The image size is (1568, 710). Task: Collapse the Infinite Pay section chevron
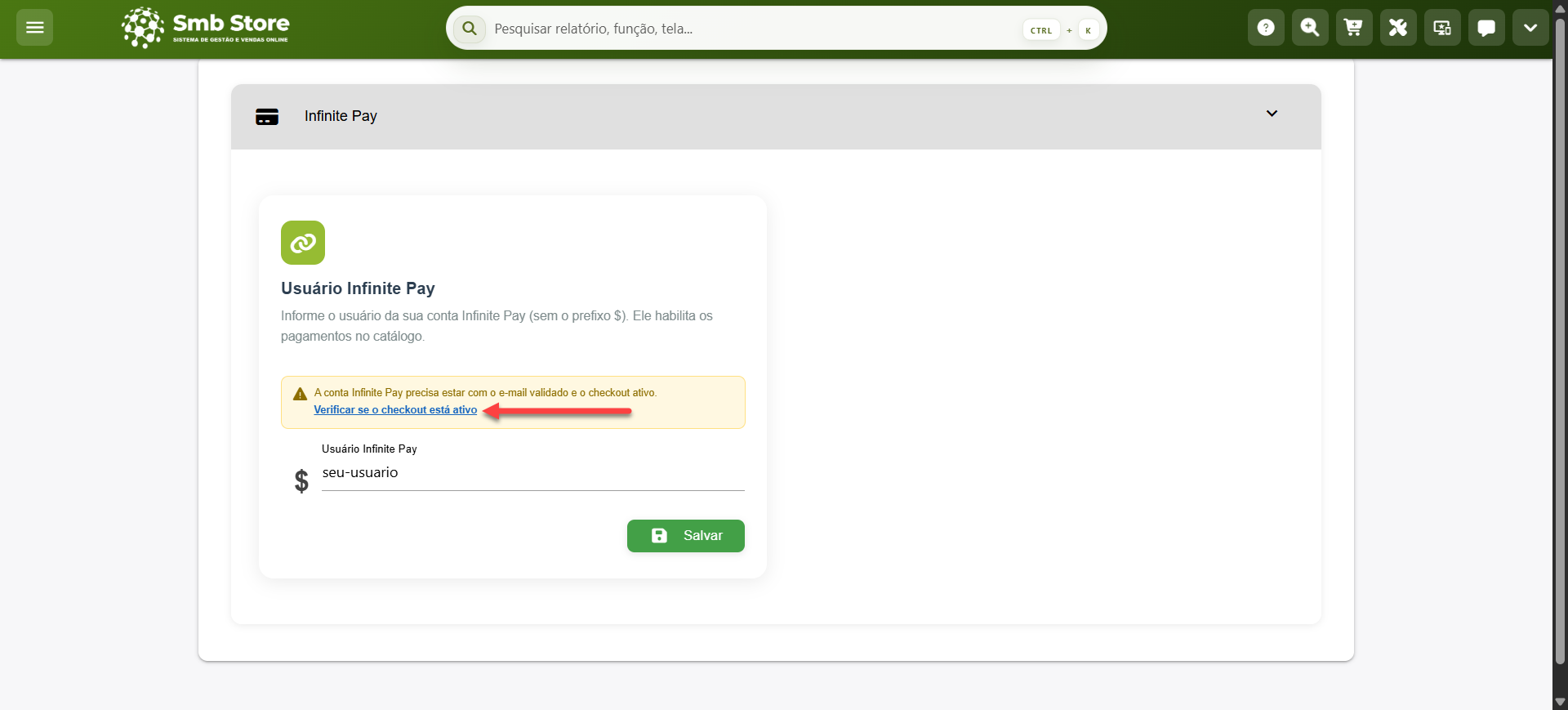[x=1272, y=114]
